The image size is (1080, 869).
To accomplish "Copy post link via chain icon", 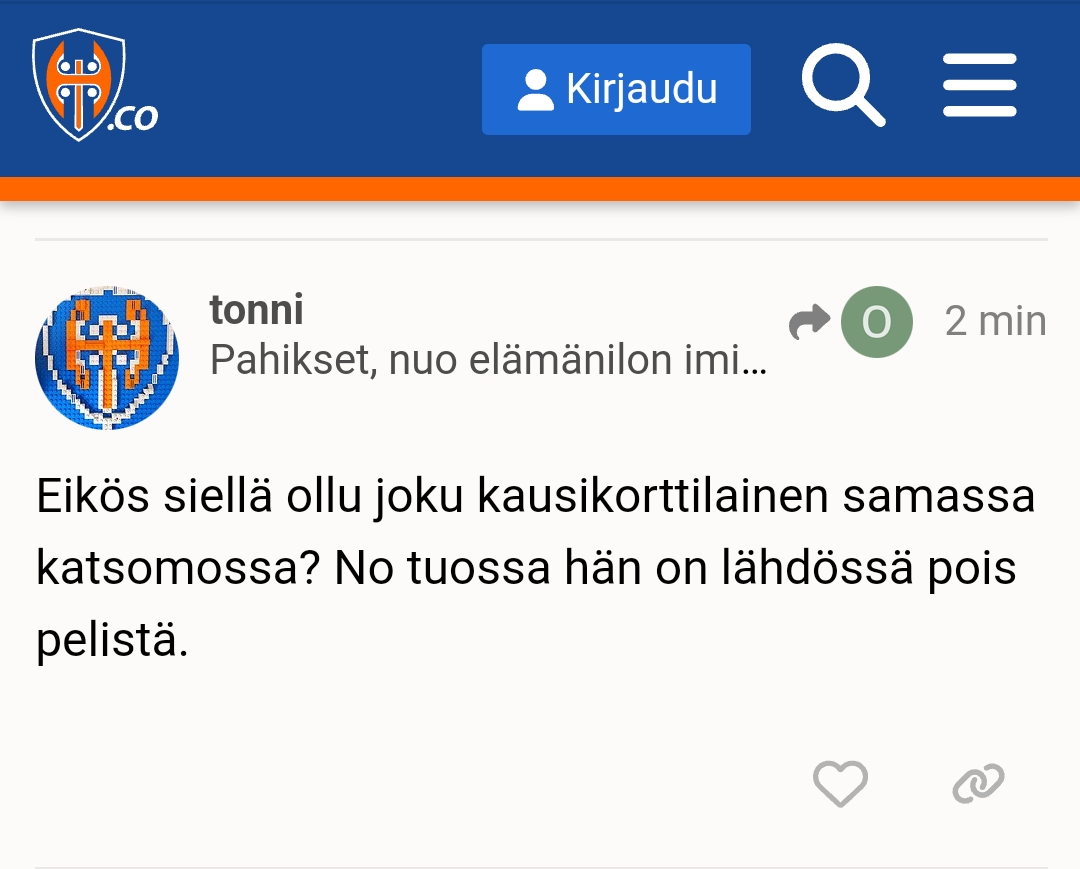I will coord(978,783).
